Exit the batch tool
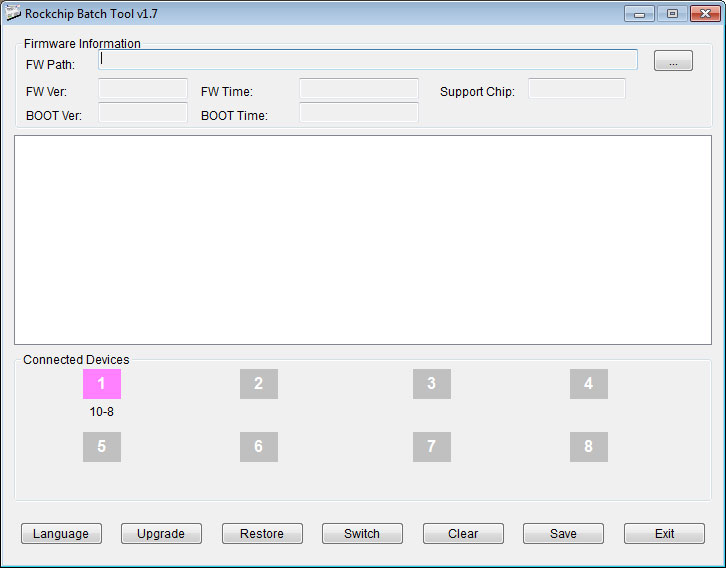This screenshot has height=568, width=726. click(664, 534)
